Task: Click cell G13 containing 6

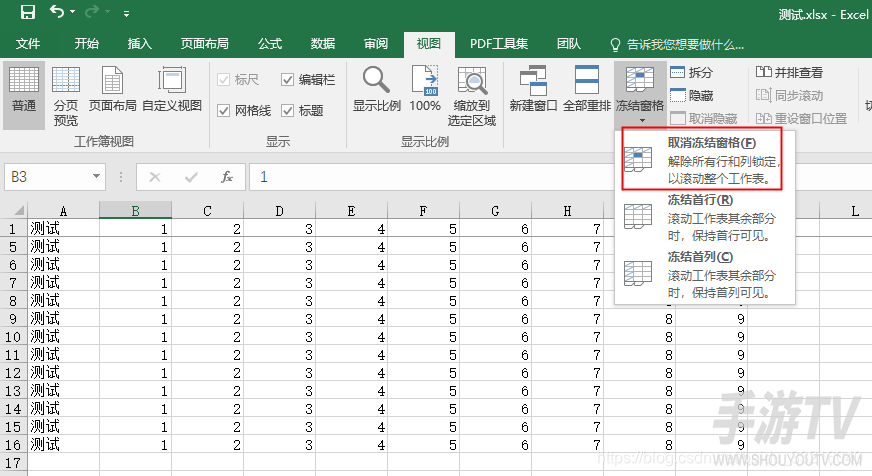Action: 496,391
